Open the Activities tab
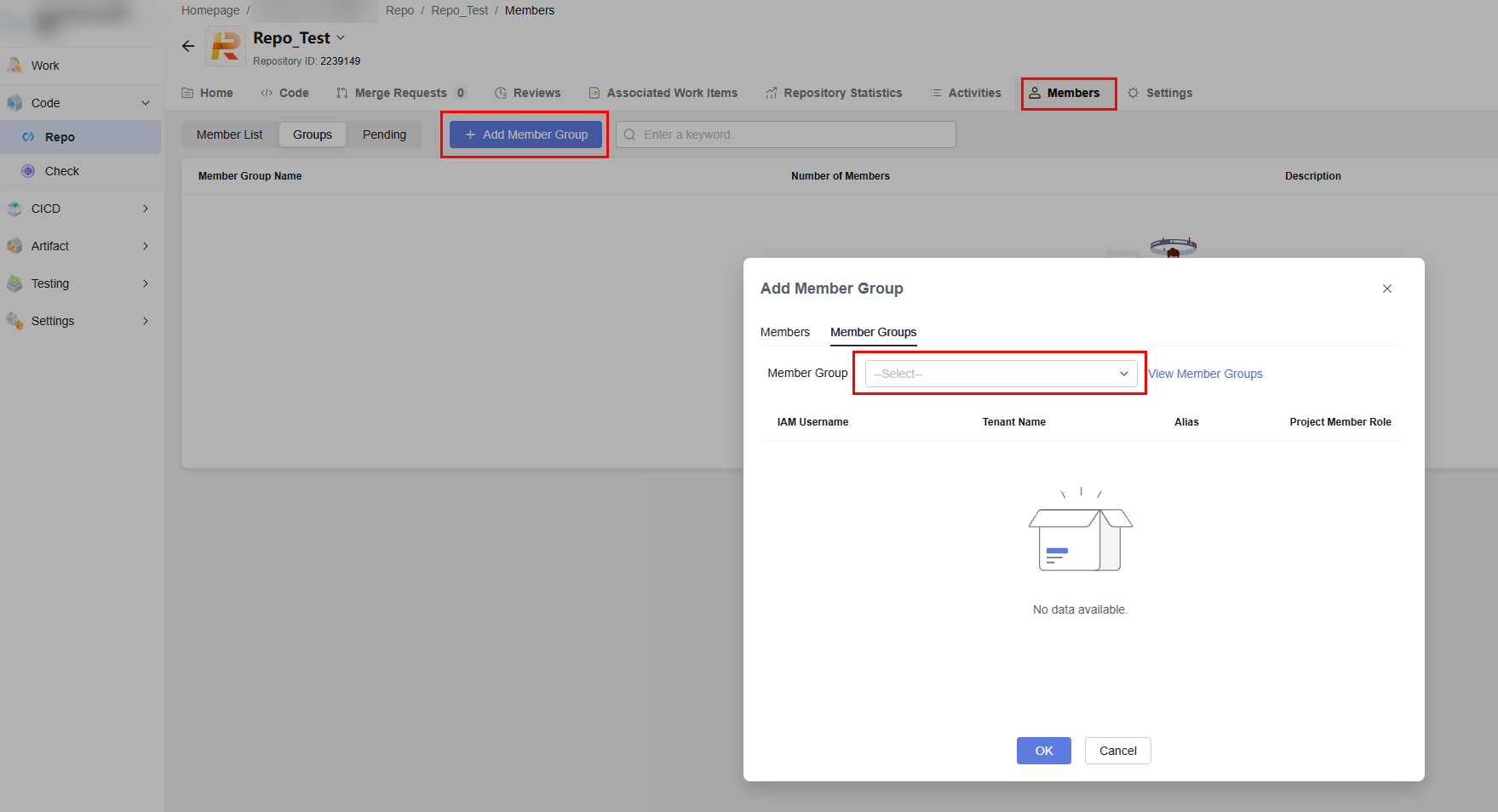The height and width of the screenshot is (812, 1498). click(x=966, y=93)
